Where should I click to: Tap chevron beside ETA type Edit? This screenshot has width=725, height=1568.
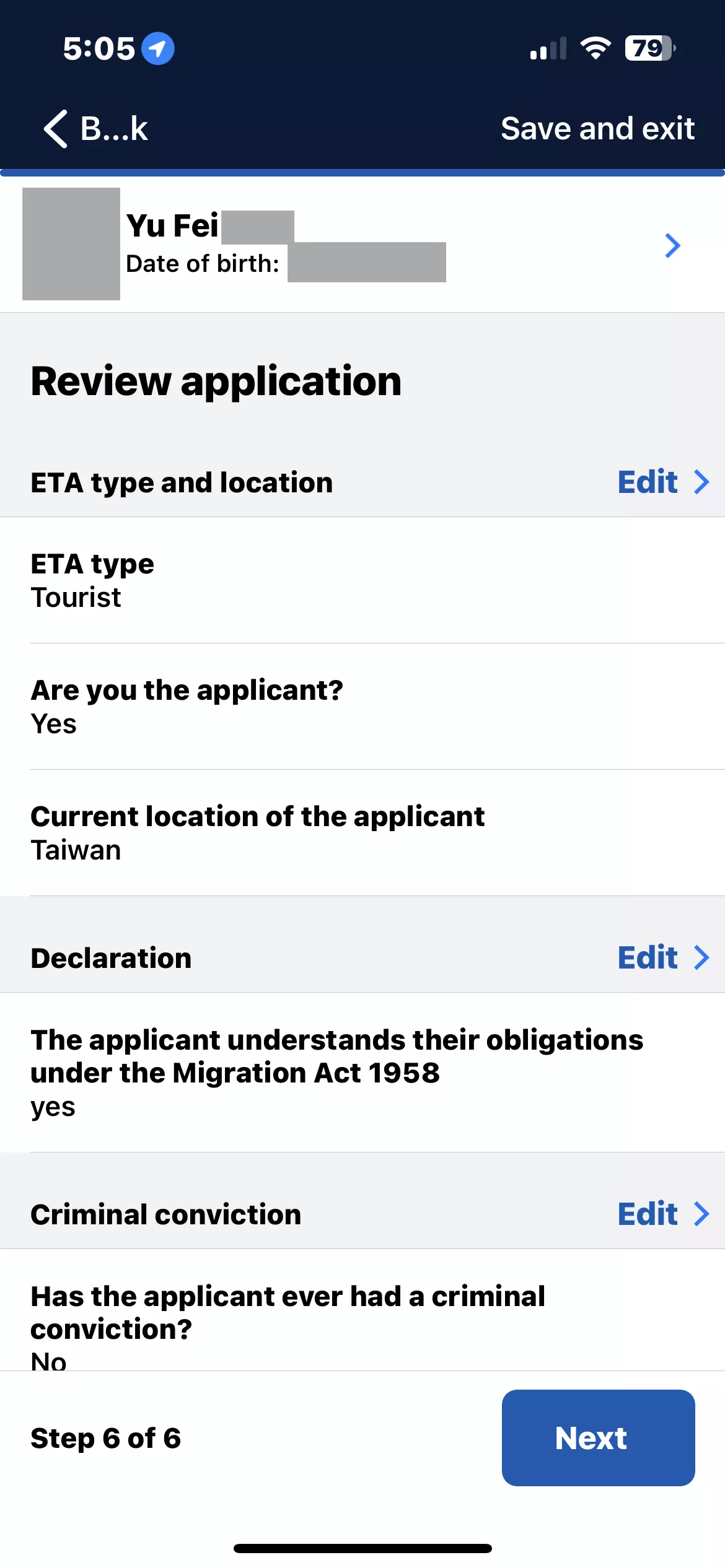coord(701,482)
